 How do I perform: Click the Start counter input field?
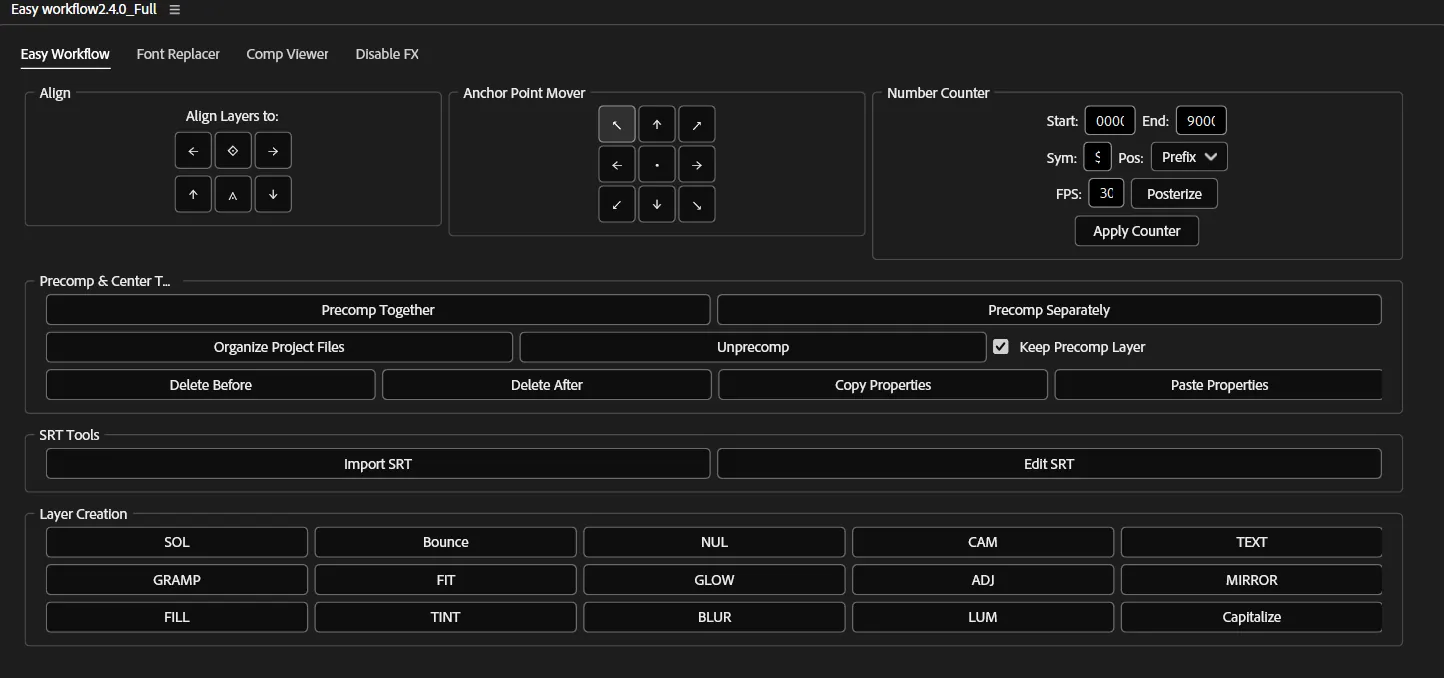pyautogui.click(x=1109, y=120)
